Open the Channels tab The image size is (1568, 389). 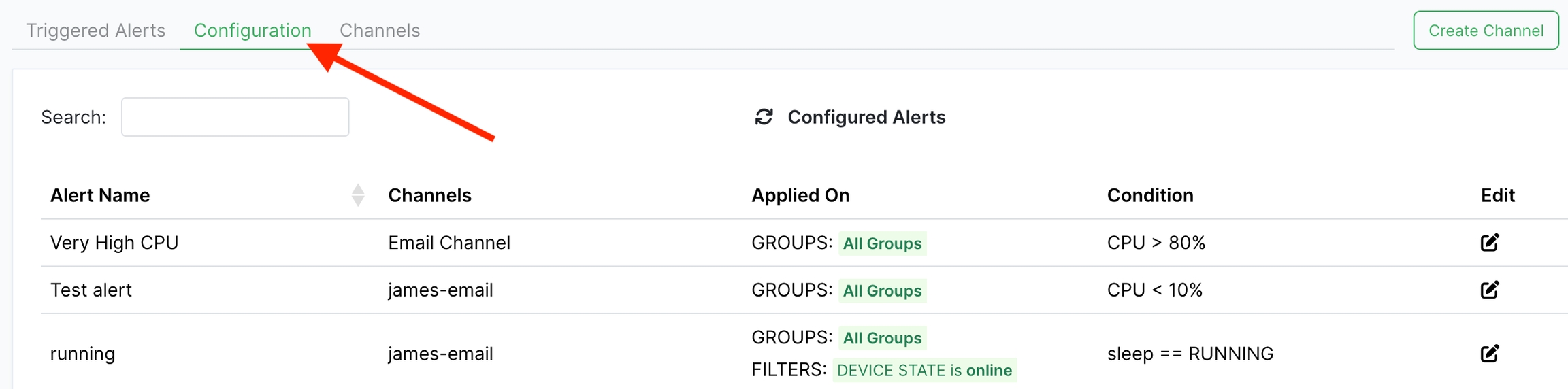pos(379,31)
